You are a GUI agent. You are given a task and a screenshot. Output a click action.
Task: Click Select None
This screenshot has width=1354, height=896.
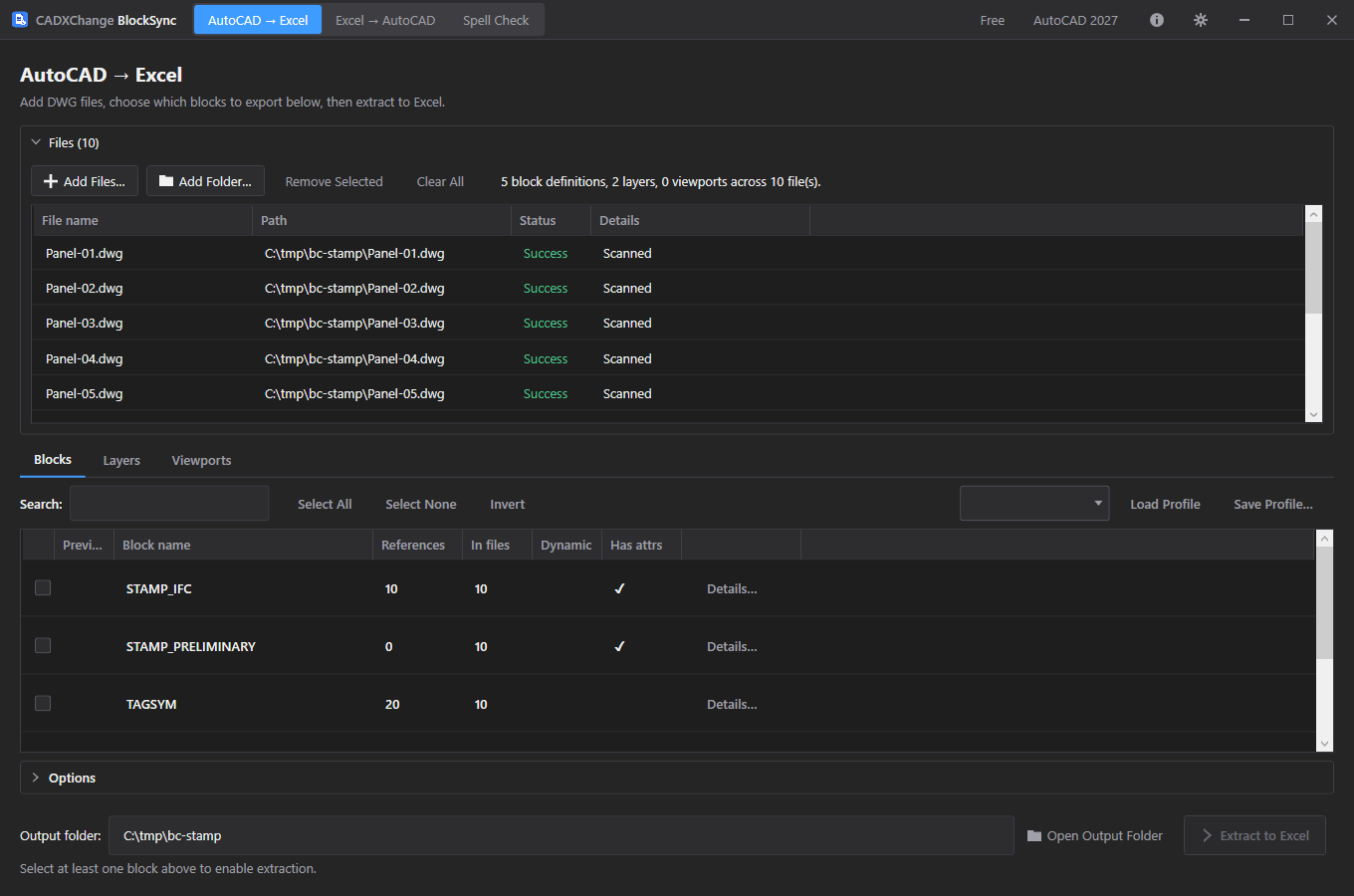421,504
